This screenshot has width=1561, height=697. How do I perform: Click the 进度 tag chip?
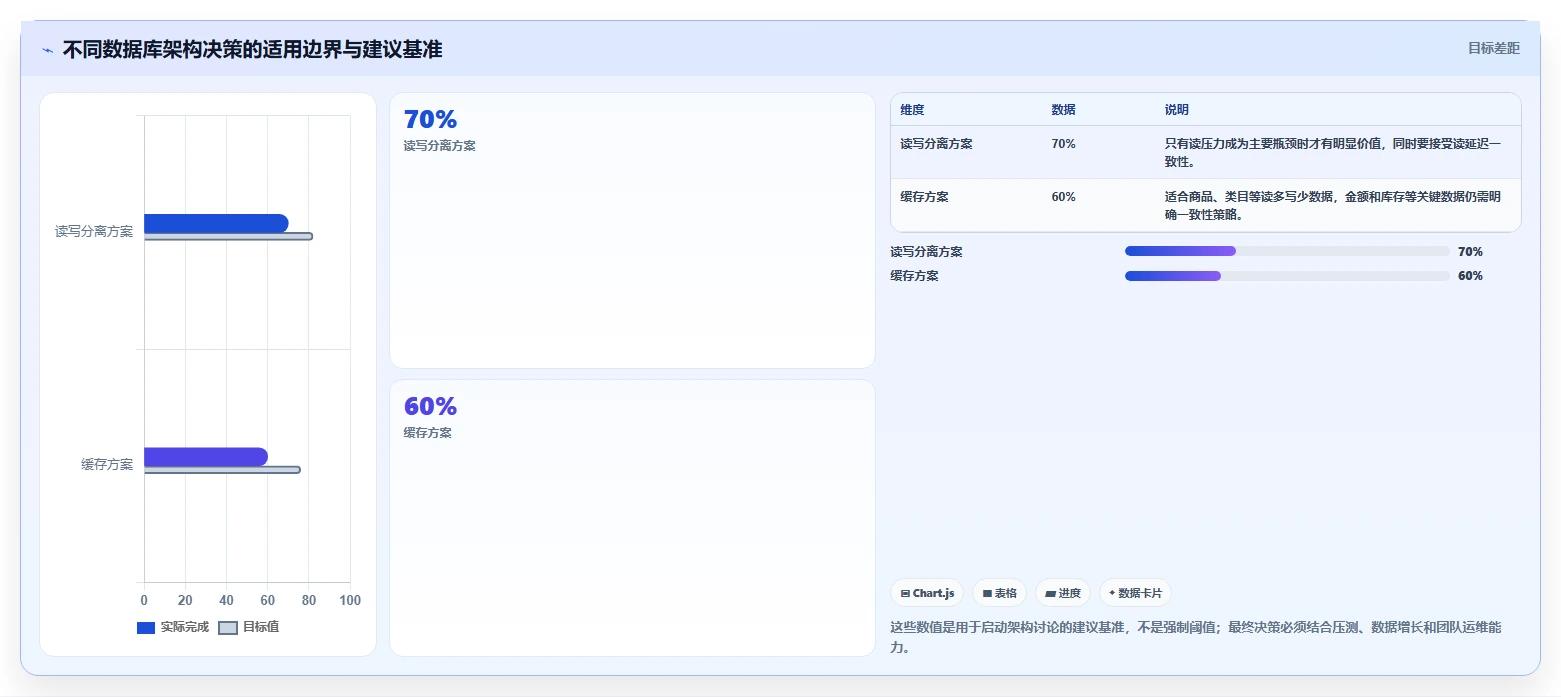tap(1063, 593)
